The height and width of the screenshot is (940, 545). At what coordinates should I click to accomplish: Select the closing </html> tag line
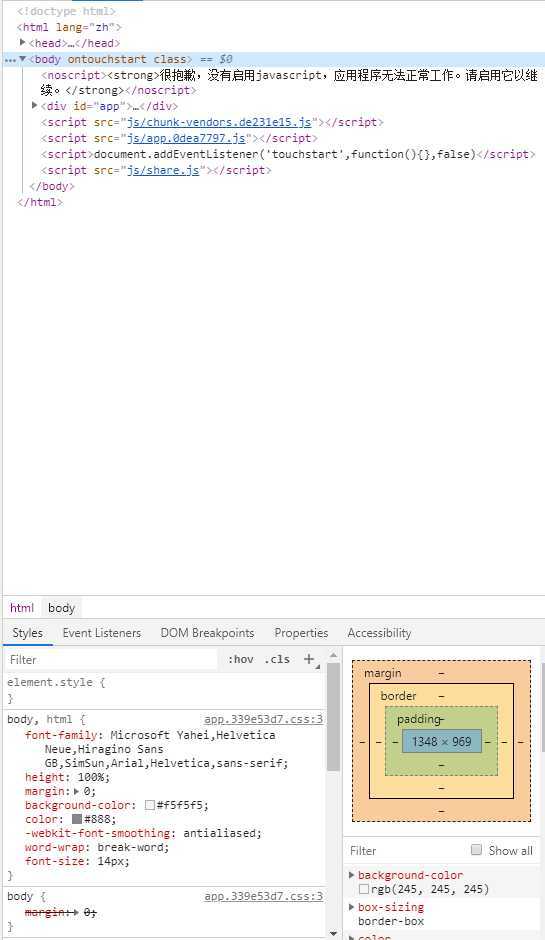pos(40,202)
